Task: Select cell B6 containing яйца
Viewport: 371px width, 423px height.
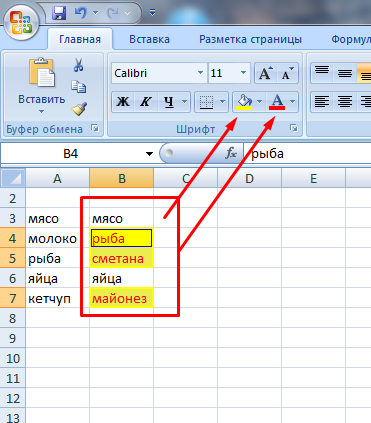Action: point(122,278)
